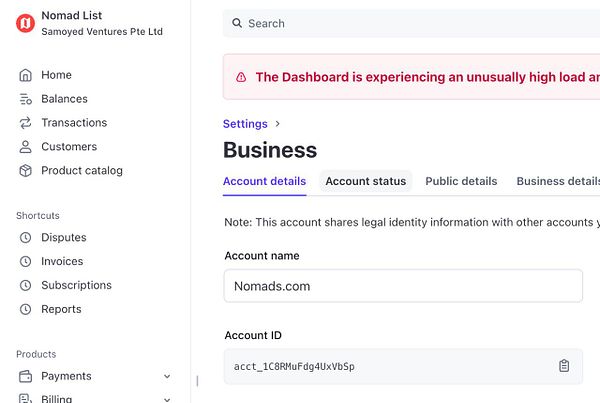Screen dimensions: 600x403
Task: Click the Nomad List account logo
Action: point(25,23)
